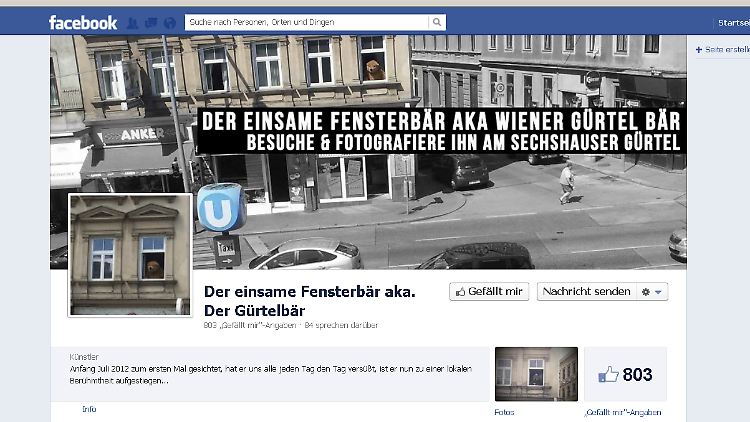Viewport: 750px width, 422px height.
Task: Click '803 Gefällt mir-Angaben' text under title
Action: tap(250, 325)
